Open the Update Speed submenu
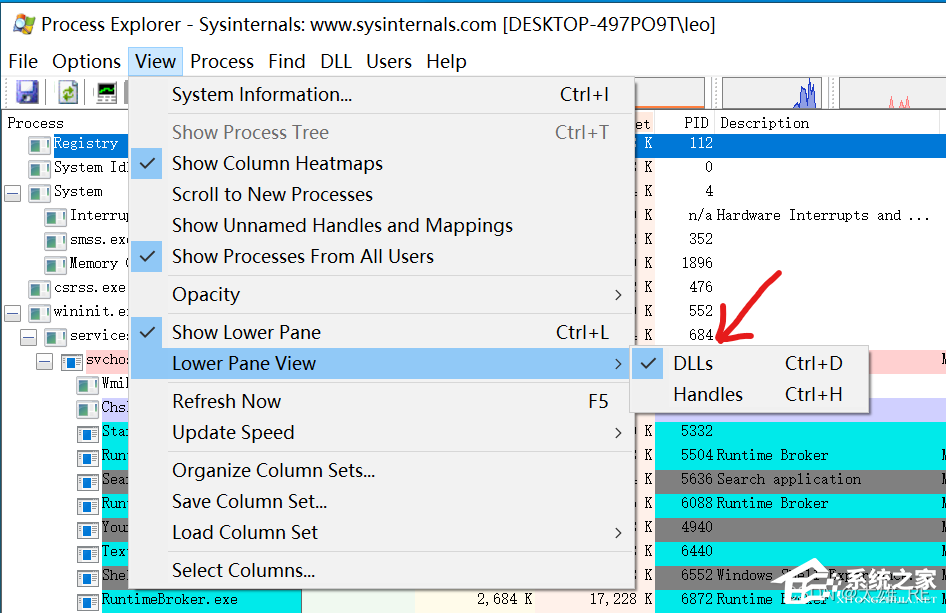 click(382, 433)
